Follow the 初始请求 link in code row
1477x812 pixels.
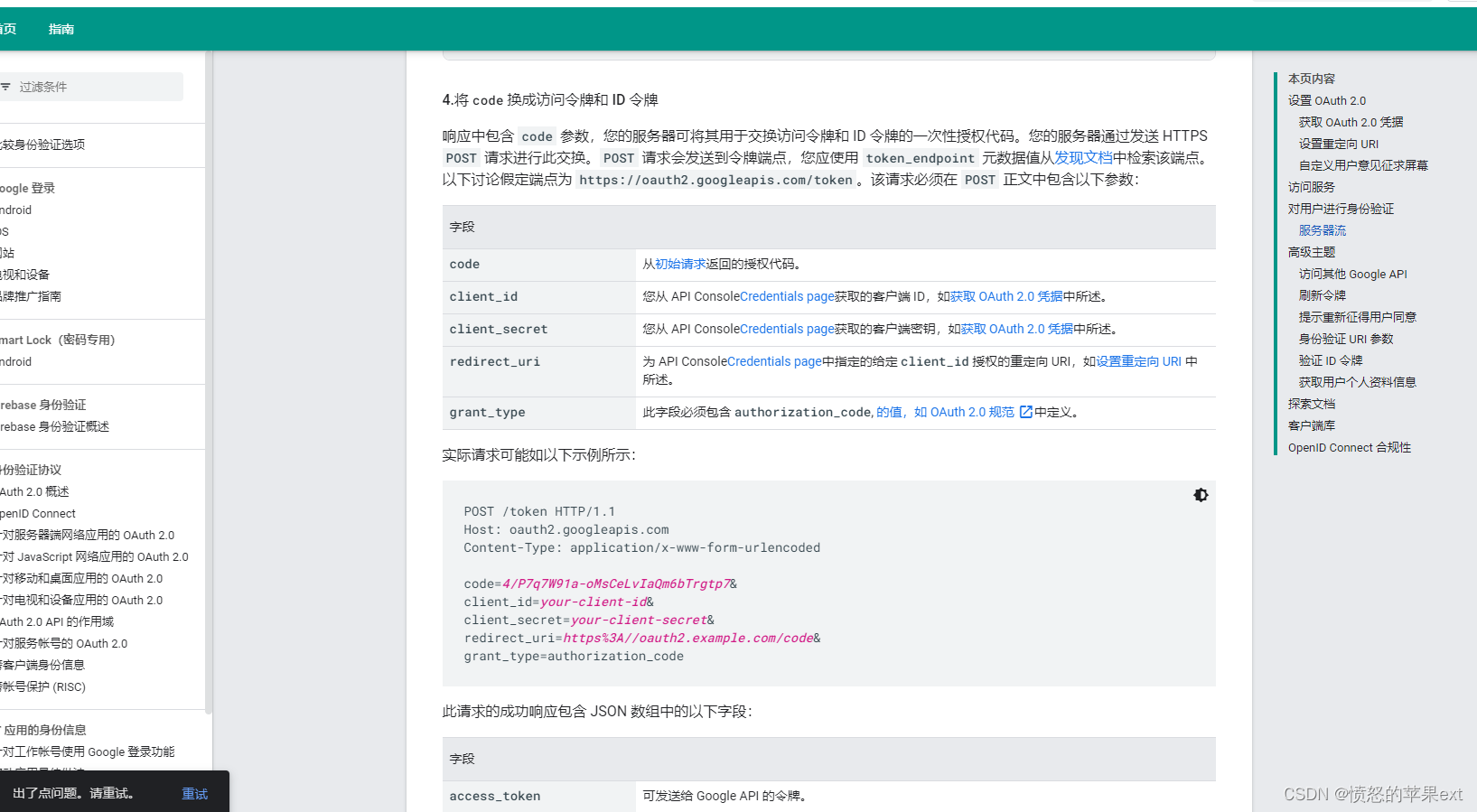click(x=680, y=264)
